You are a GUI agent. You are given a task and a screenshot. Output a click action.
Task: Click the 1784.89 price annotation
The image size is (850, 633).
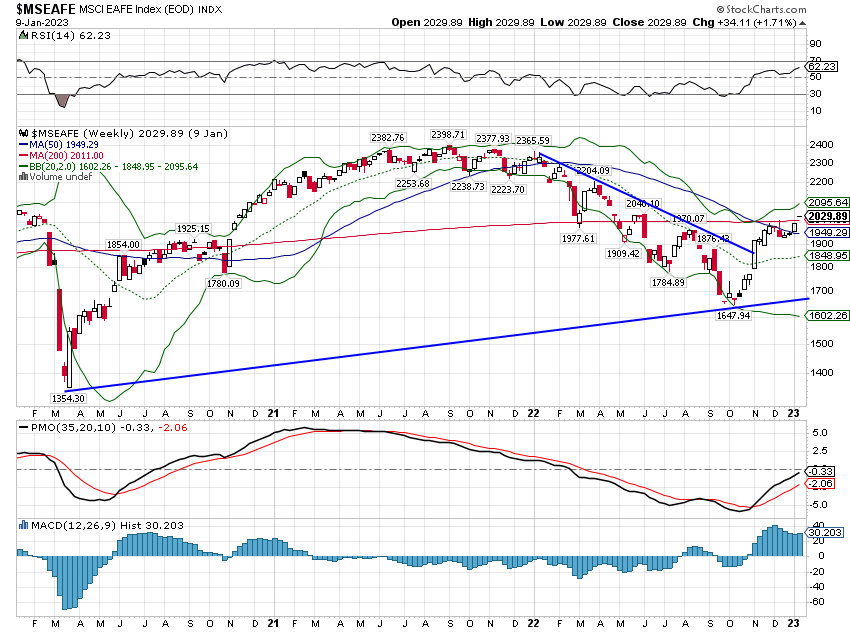click(x=668, y=282)
